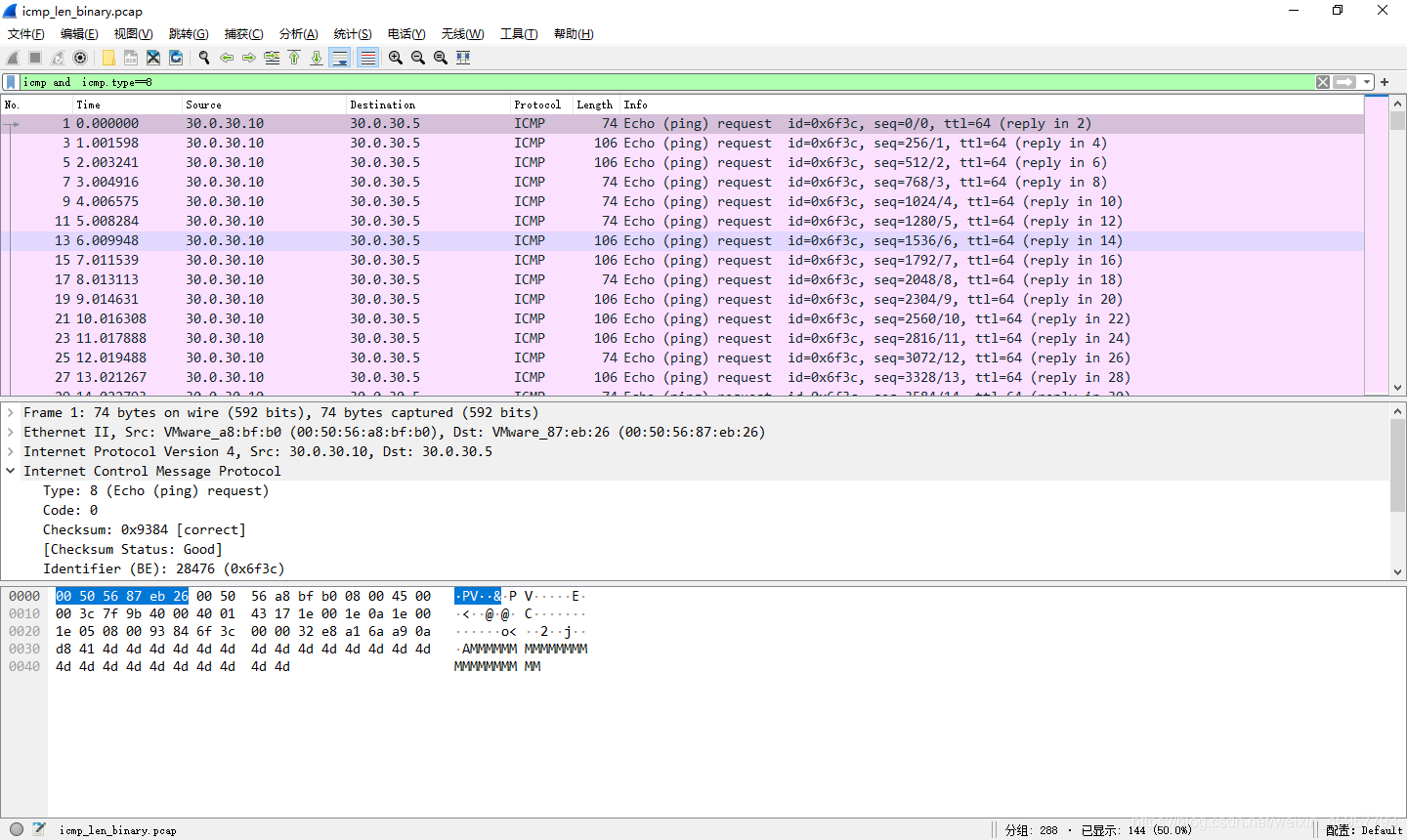The width and height of the screenshot is (1407, 840).
Task: Open capture options dialog
Action: click(80, 58)
